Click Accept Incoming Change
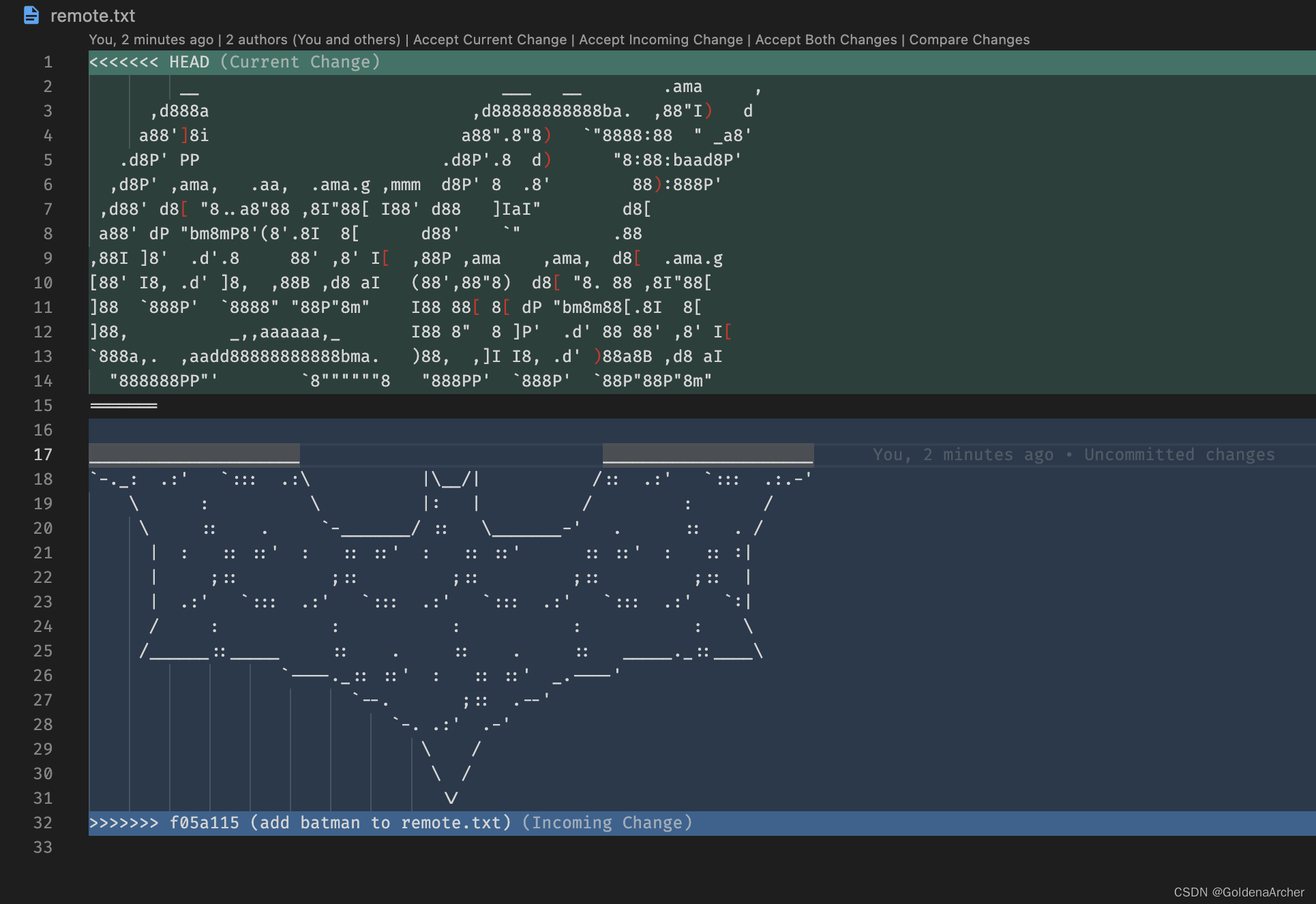1316x904 pixels. click(661, 40)
